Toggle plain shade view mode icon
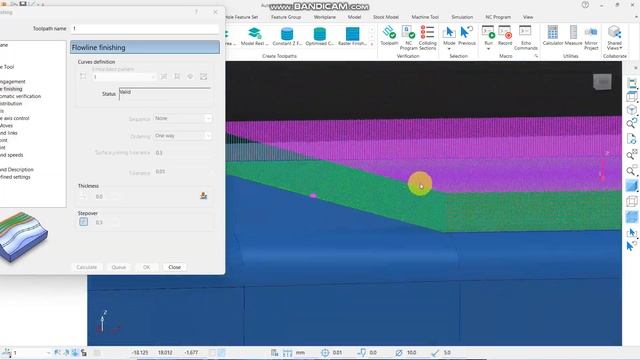This screenshot has height=360, width=640. click(x=631, y=186)
